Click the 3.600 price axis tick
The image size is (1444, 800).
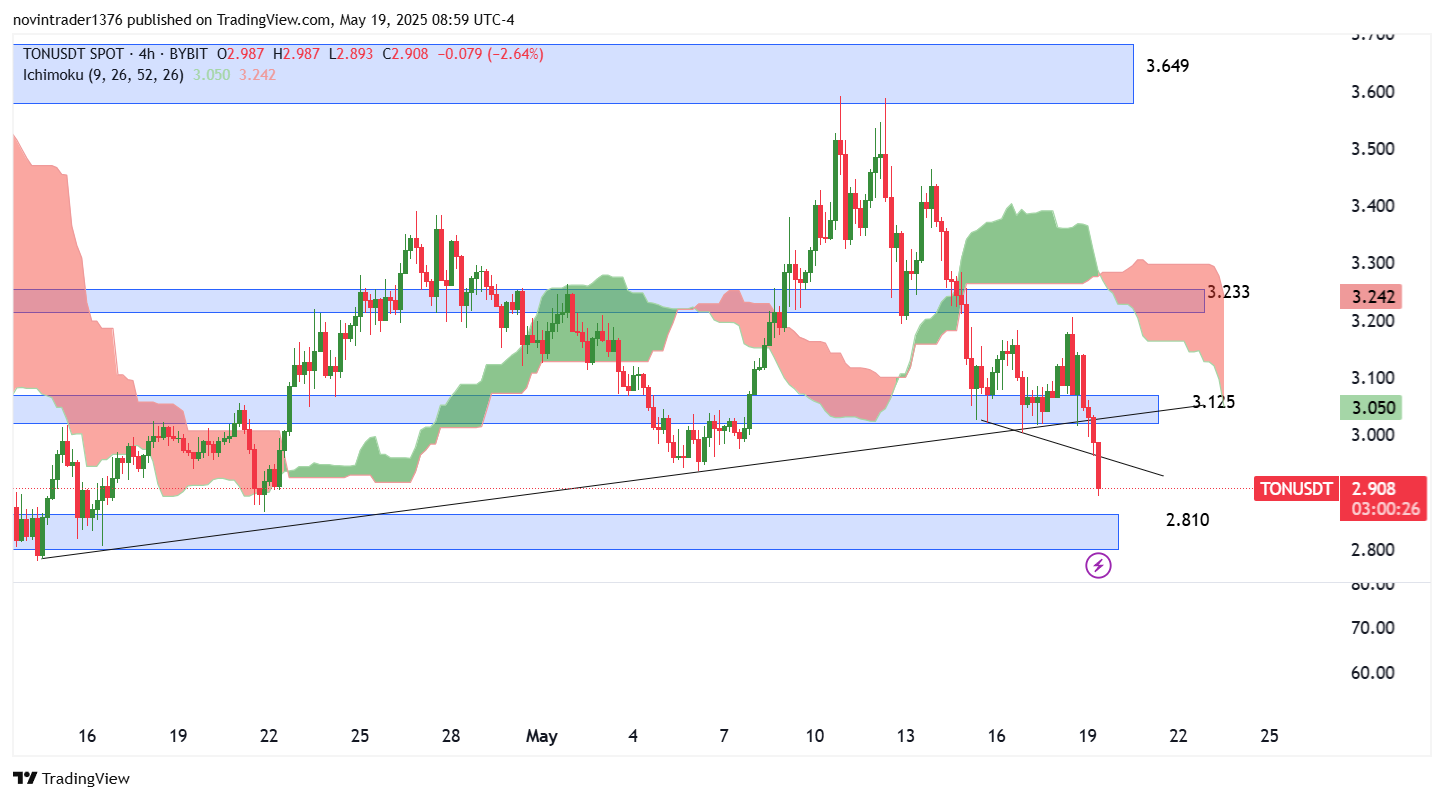point(1371,92)
